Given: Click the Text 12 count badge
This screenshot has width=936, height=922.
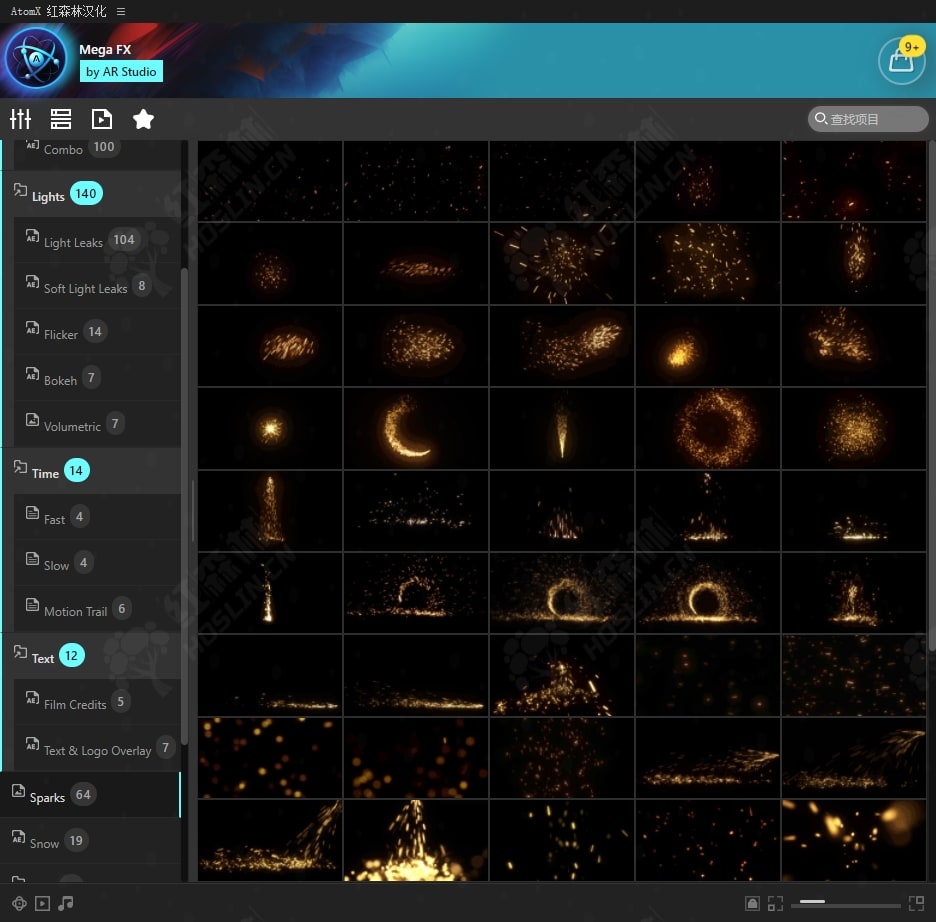Looking at the screenshot, I should tap(72, 656).
